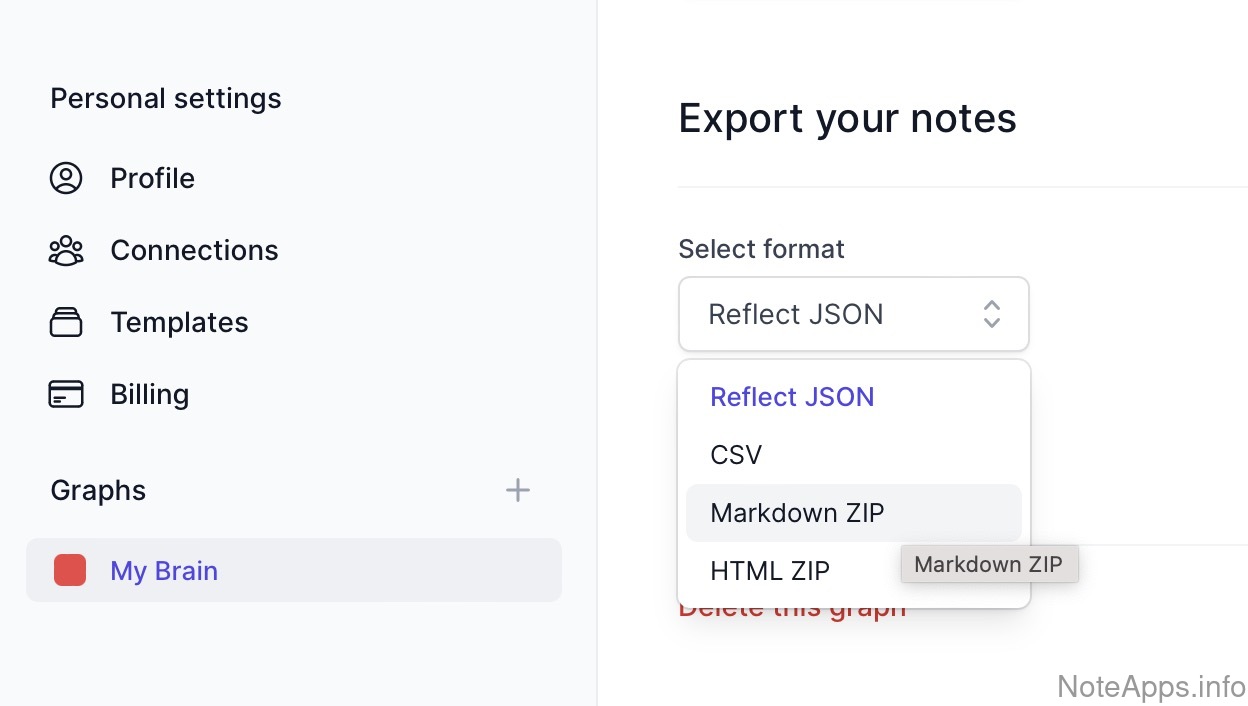Add a new graph with plus icon
1248x706 pixels.
pos(517,490)
